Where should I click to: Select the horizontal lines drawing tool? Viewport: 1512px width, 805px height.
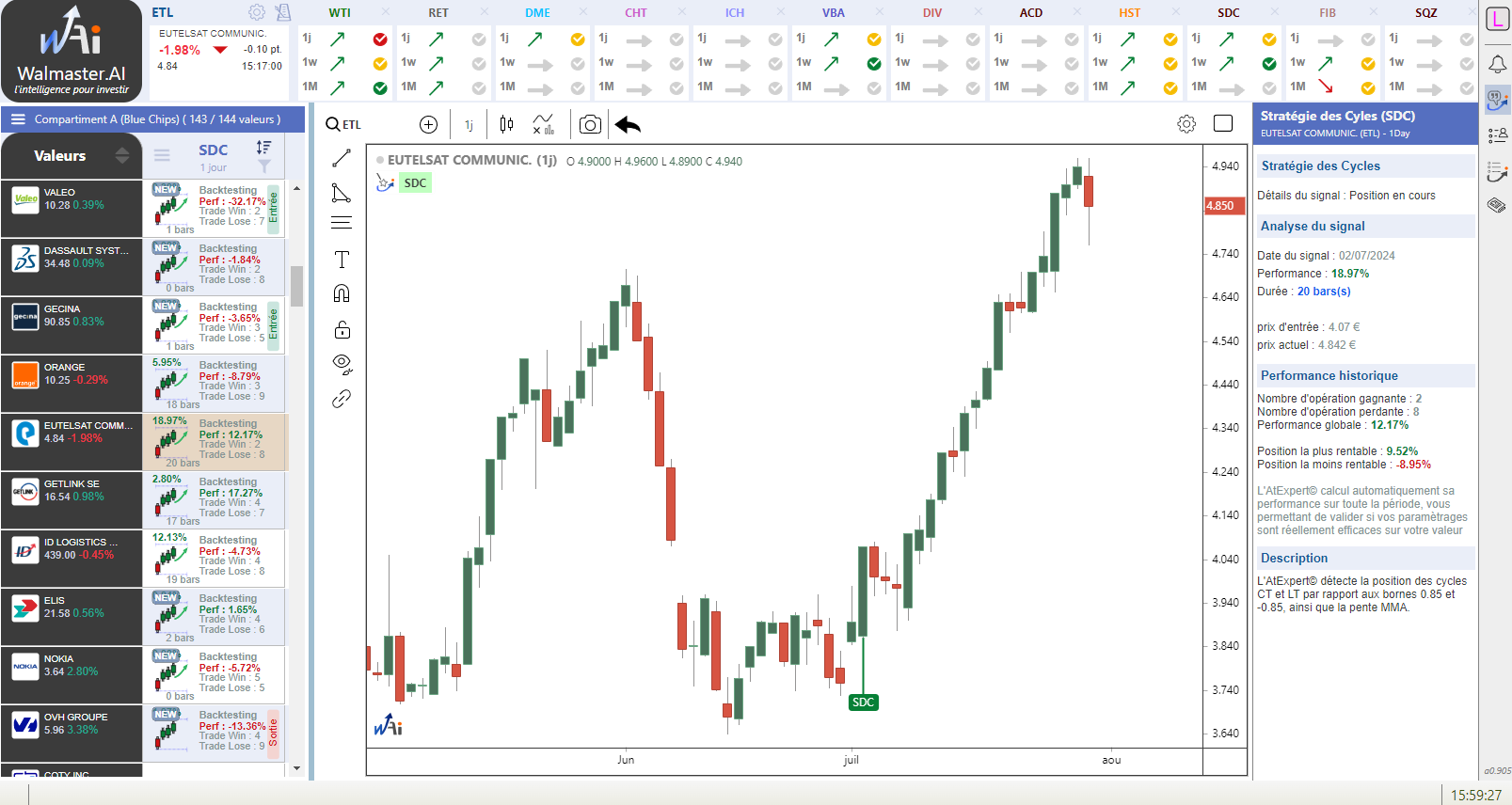click(x=342, y=223)
